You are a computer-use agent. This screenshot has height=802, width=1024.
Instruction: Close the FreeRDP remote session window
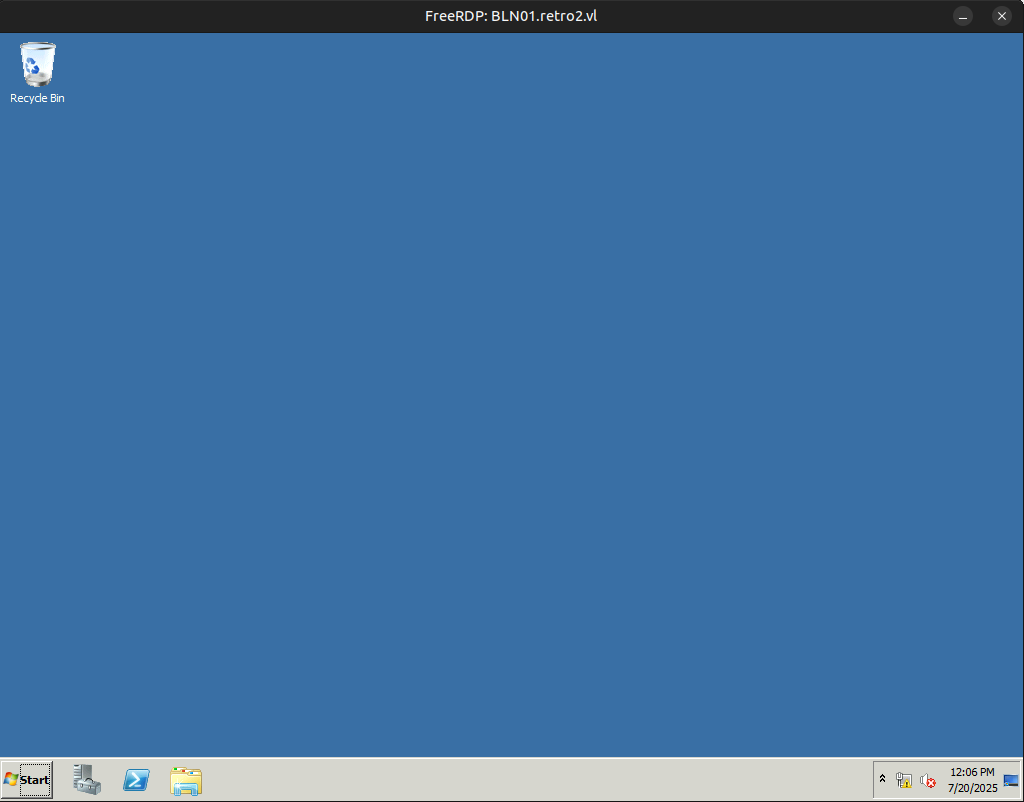click(x=1001, y=16)
